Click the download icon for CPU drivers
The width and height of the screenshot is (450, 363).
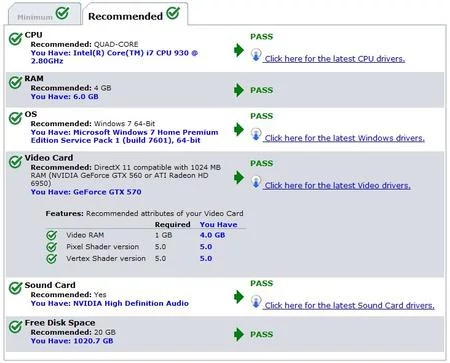click(x=256, y=55)
